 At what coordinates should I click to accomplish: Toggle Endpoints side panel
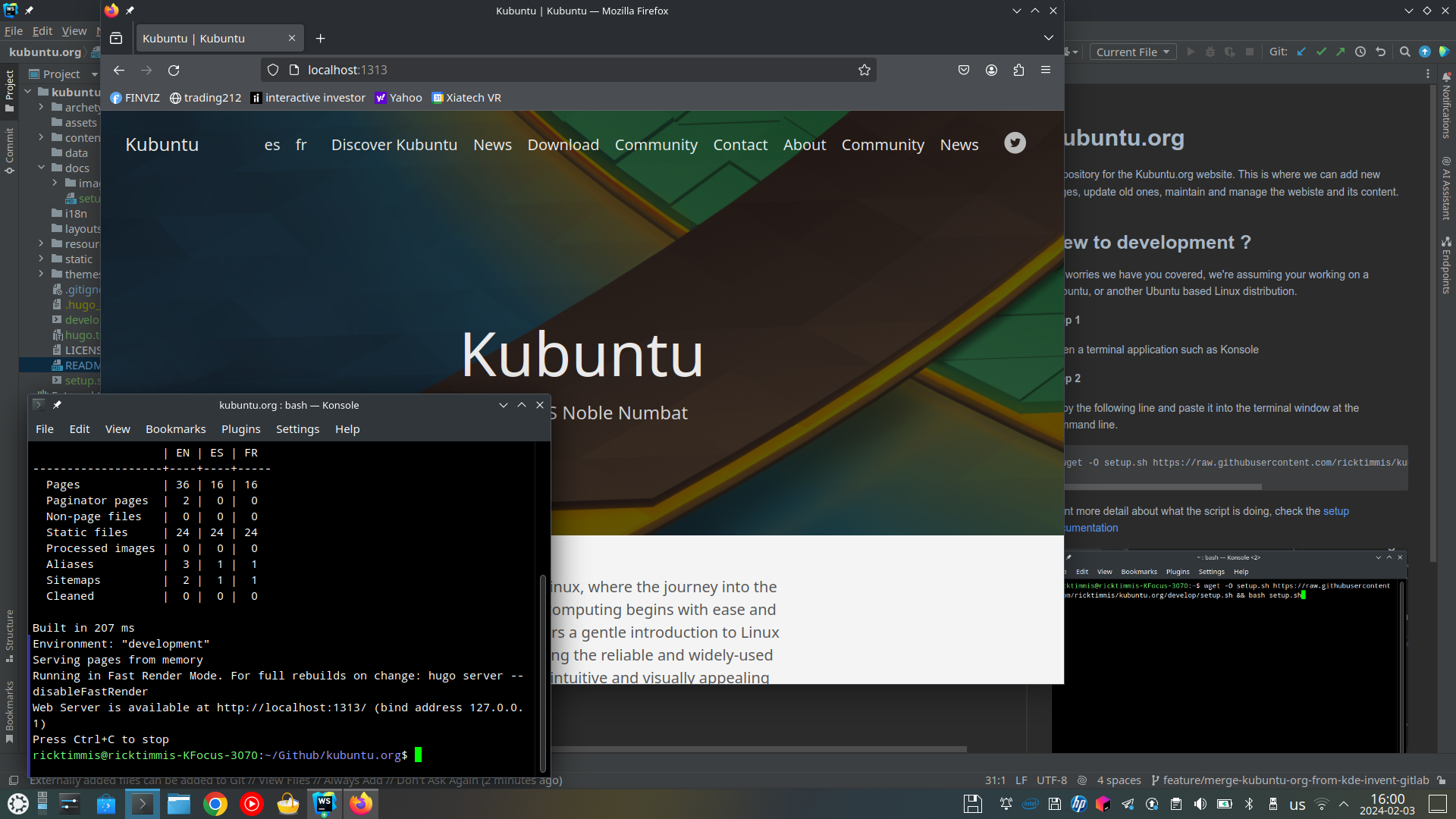[1446, 265]
